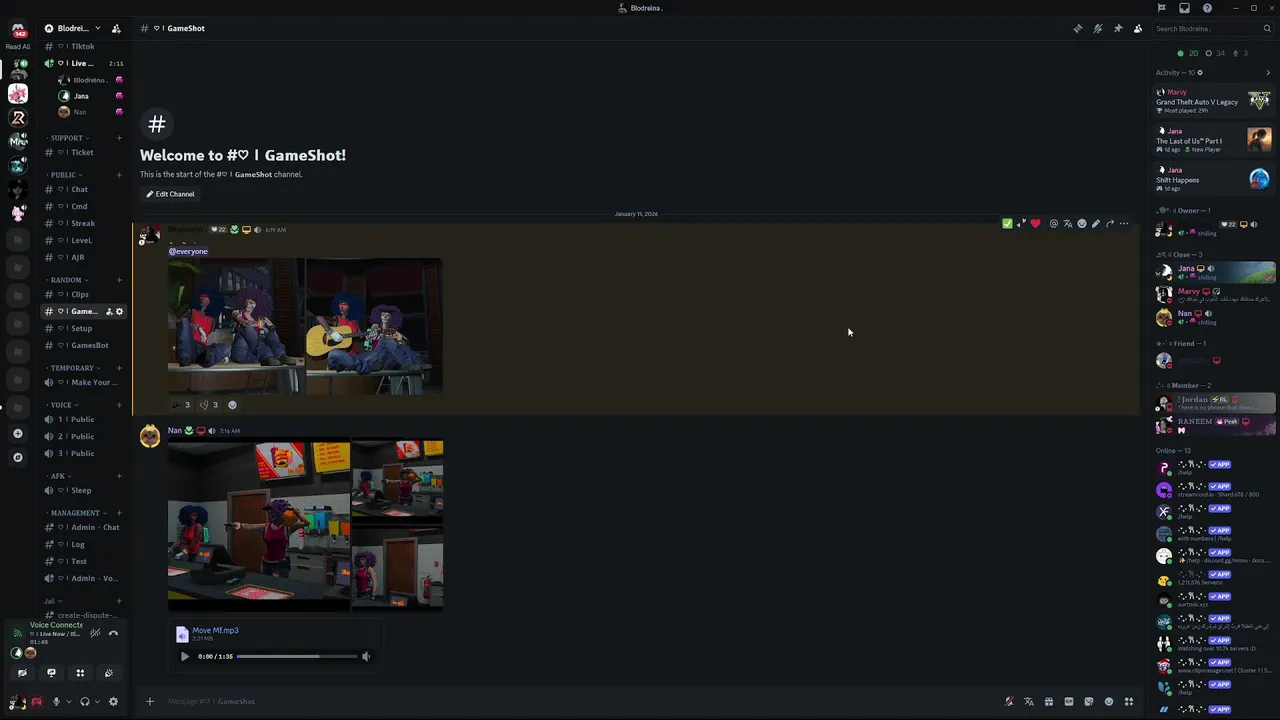Viewport: 1280px width, 720px height.
Task: Open the Ticket channel
Action: [x=82, y=152]
